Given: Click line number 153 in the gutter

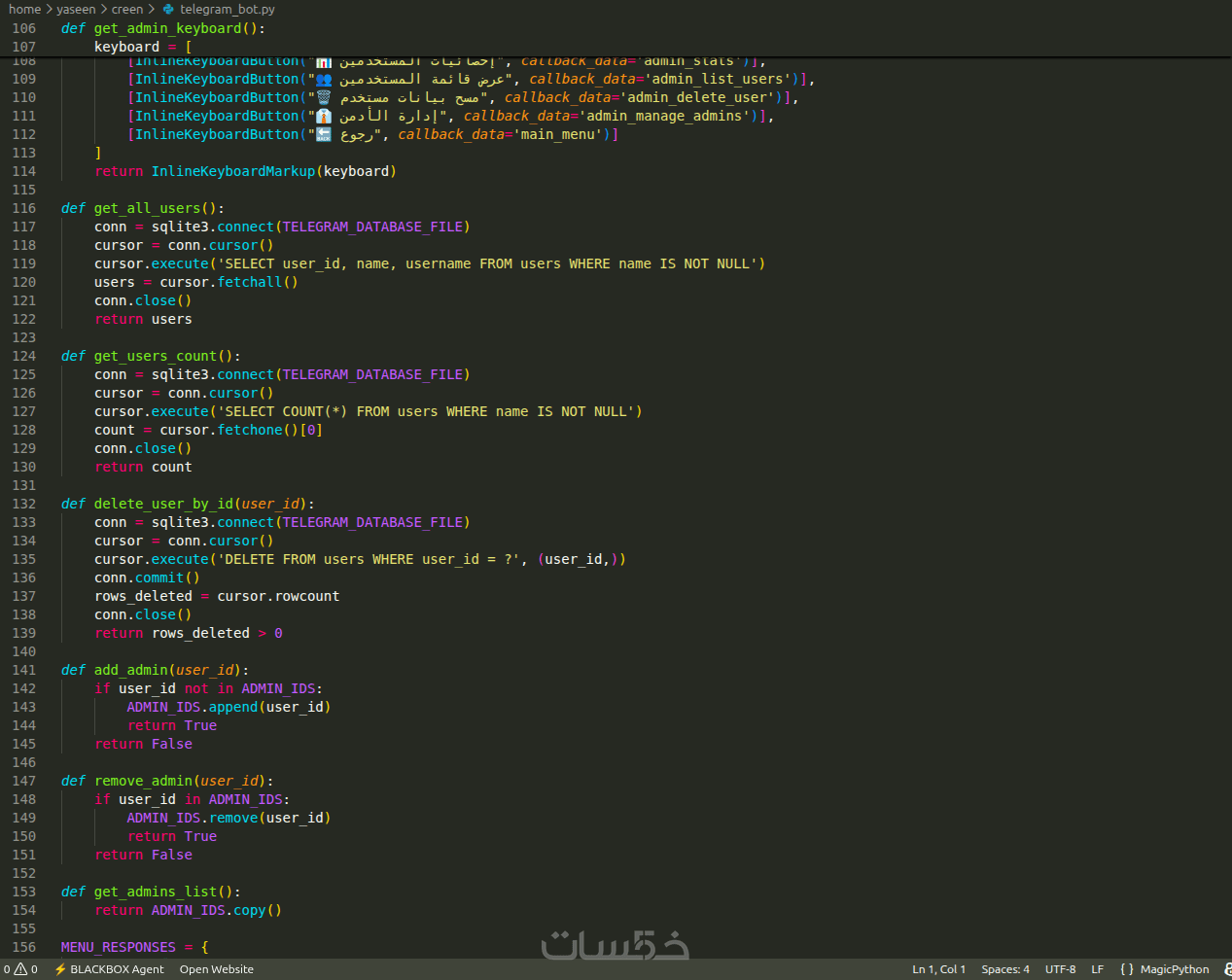Looking at the screenshot, I should [x=24, y=892].
